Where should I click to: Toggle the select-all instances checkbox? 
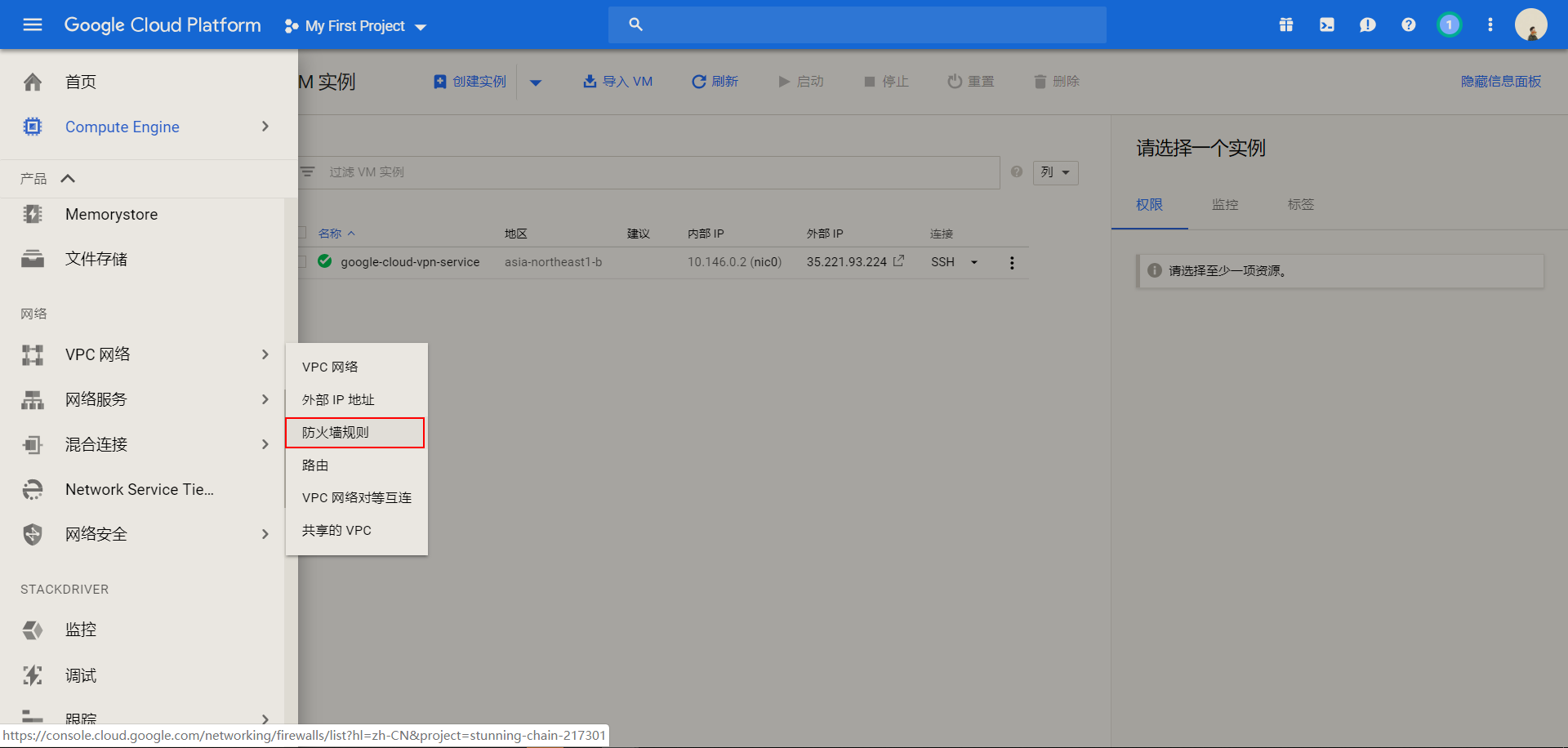[x=302, y=233]
